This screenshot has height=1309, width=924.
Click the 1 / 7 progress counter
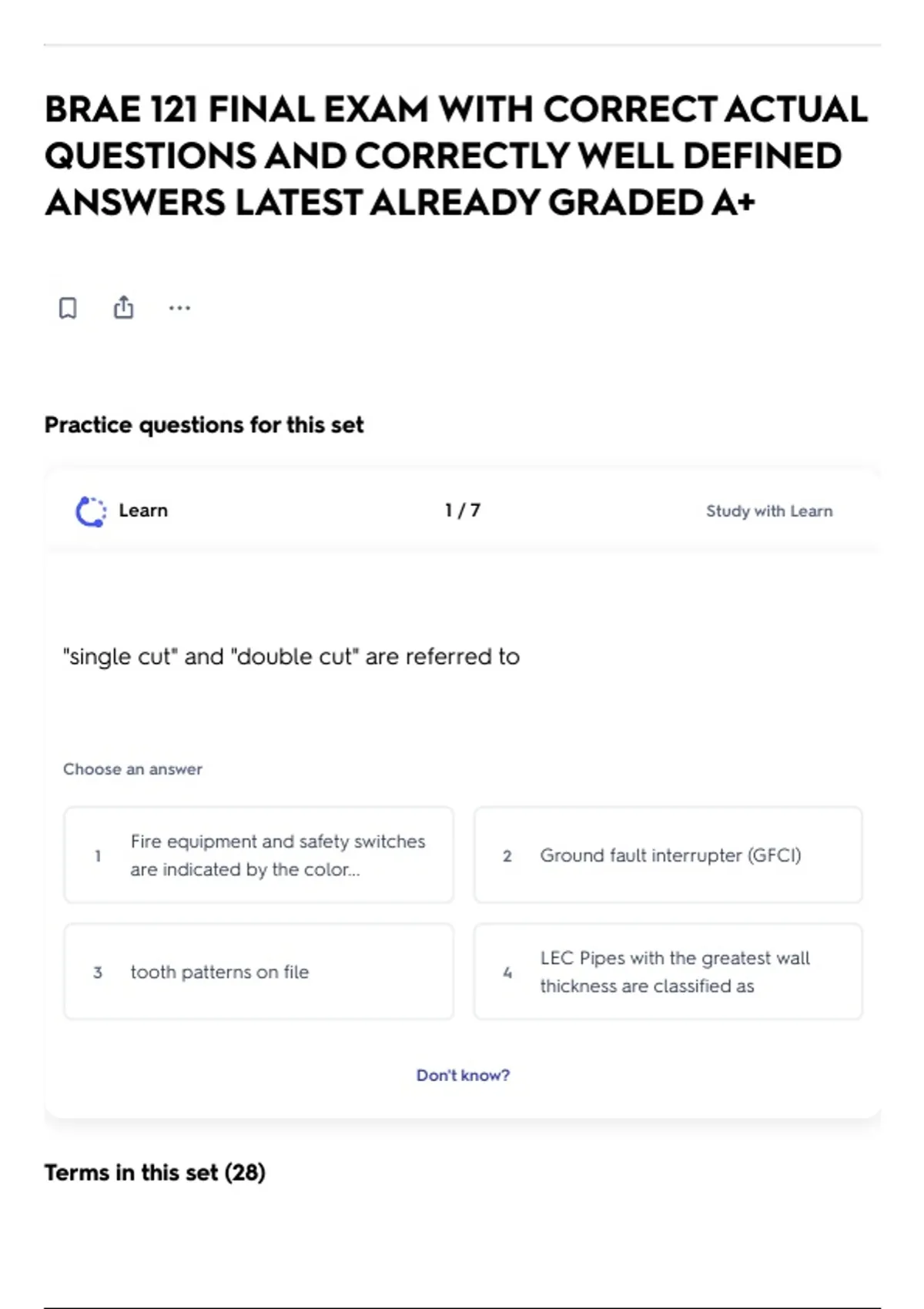463,511
